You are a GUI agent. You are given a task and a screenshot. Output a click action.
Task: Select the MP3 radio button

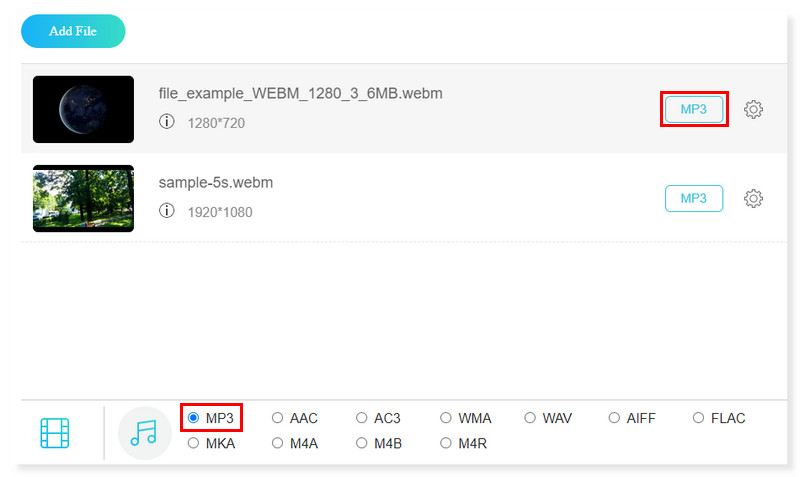click(x=193, y=418)
